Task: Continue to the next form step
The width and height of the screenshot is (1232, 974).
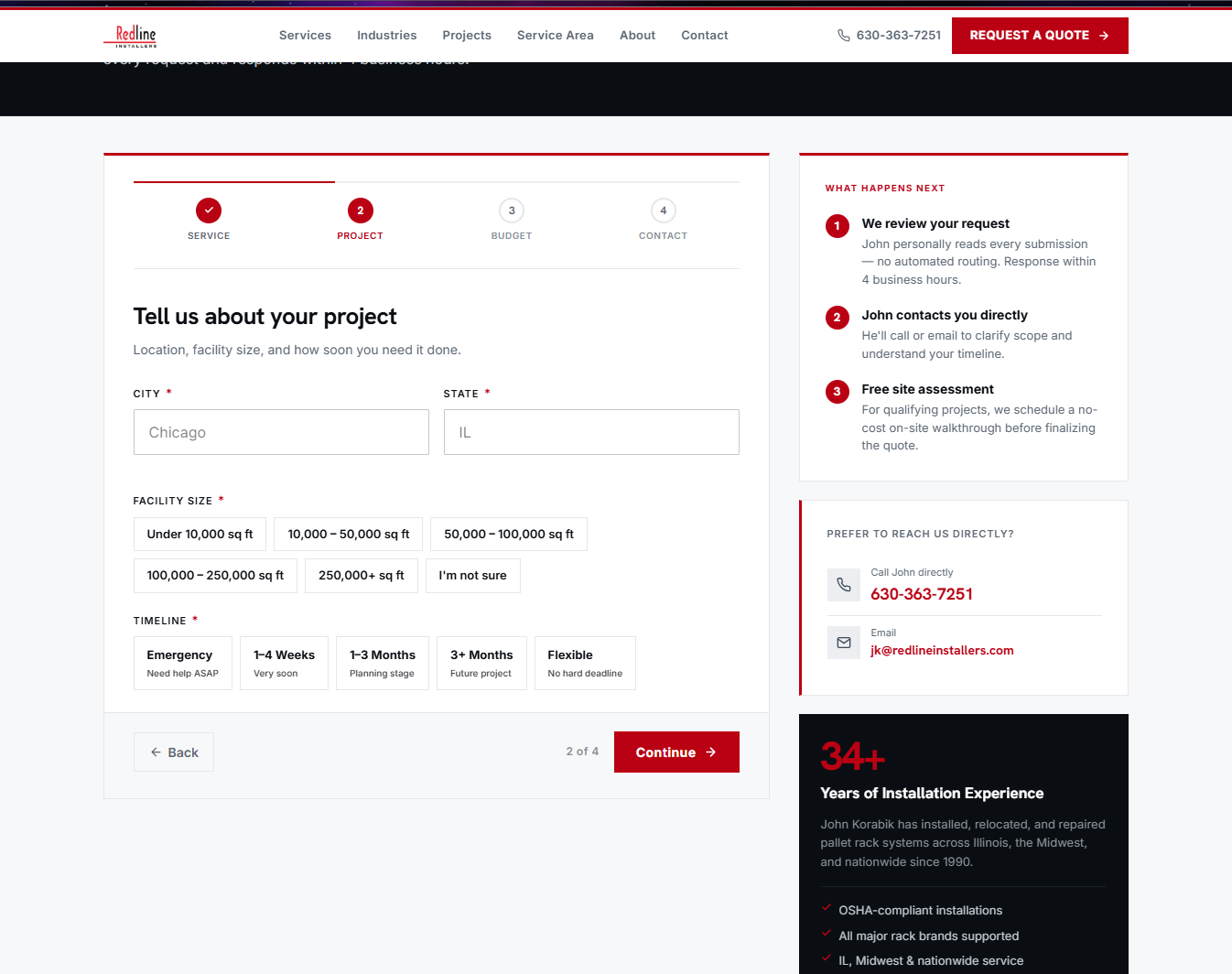Action: pyautogui.click(x=676, y=752)
